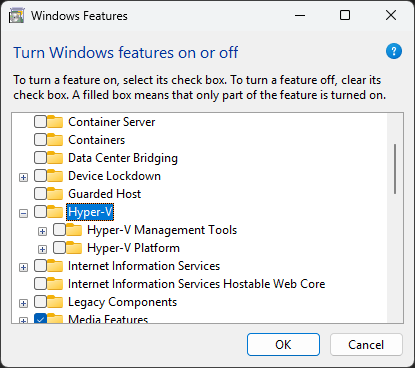Uncheck the Media Features checkbox
The image size is (415, 368).
(40, 319)
